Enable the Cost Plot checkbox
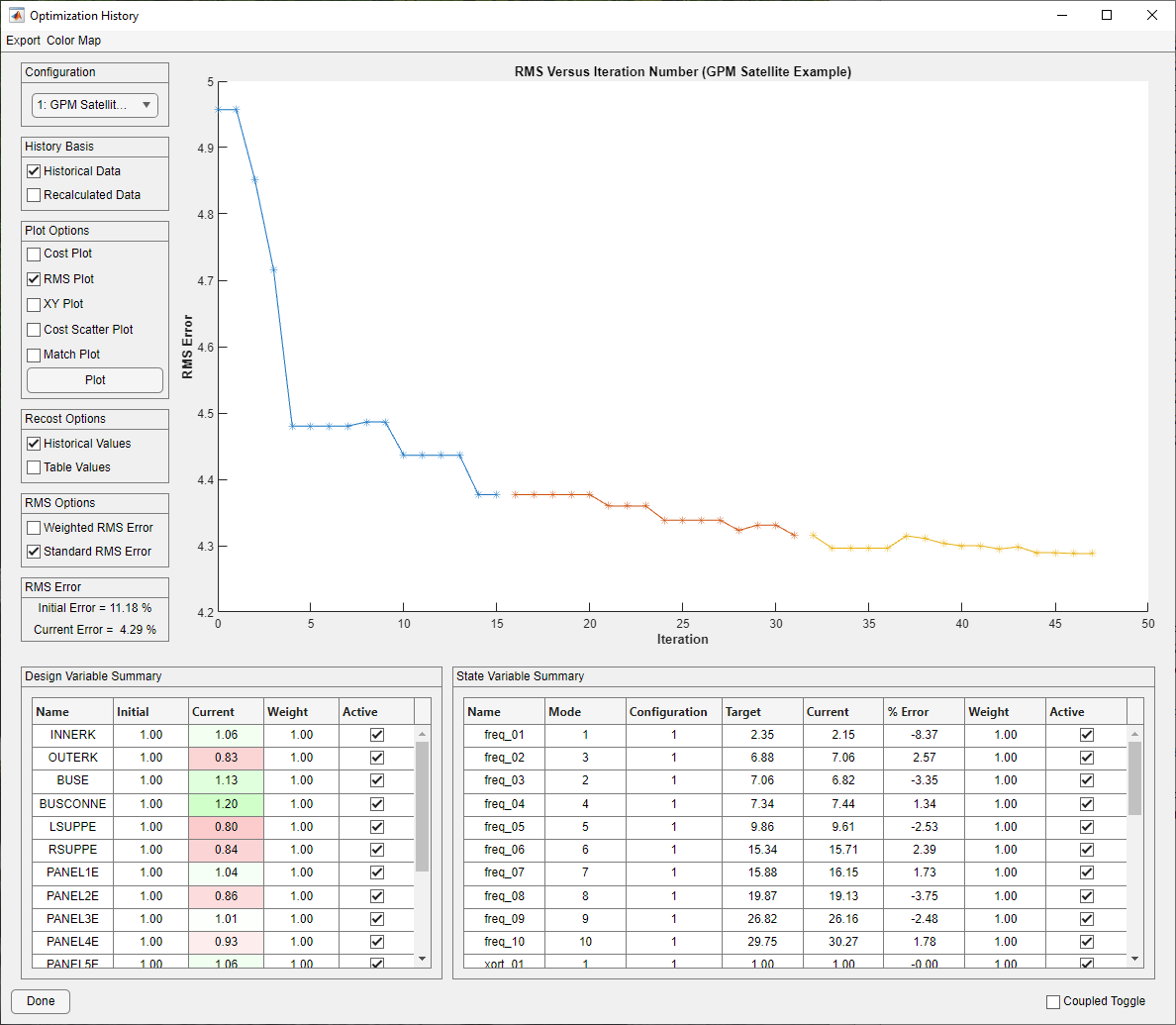The width and height of the screenshot is (1176, 1025). coord(34,255)
